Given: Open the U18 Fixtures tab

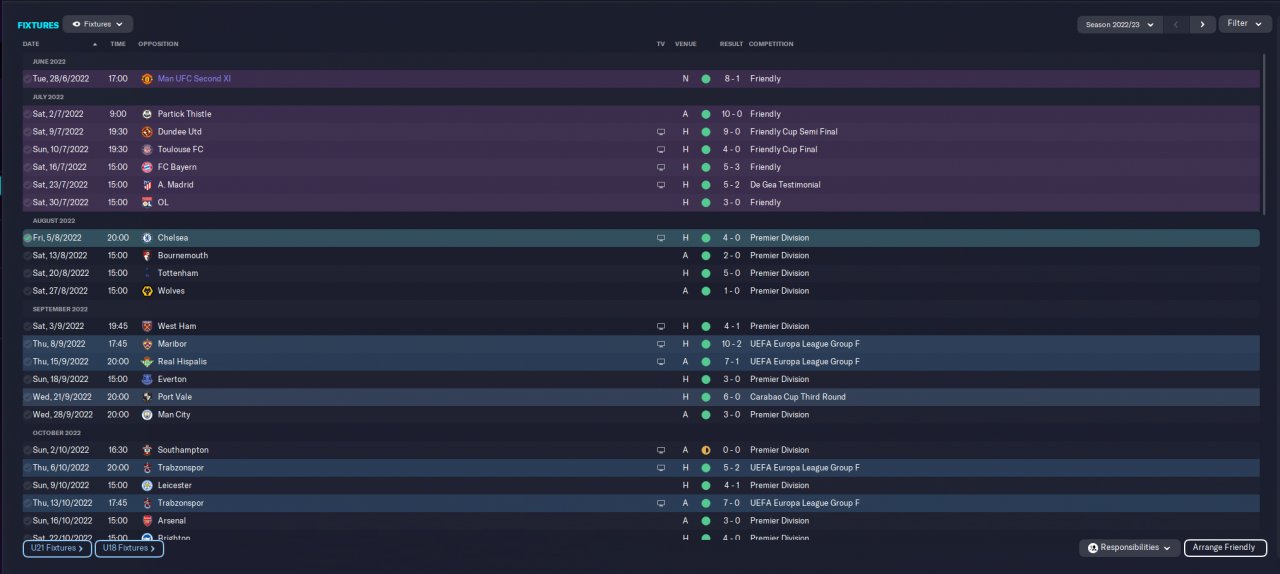Looking at the screenshot, I should pos(129,548).
